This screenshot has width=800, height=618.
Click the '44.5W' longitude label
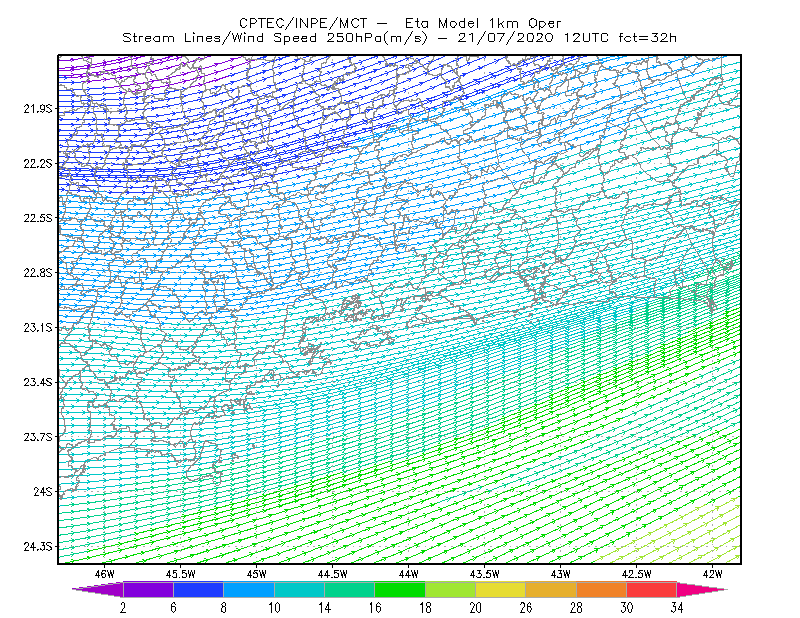tap(333, 574)
